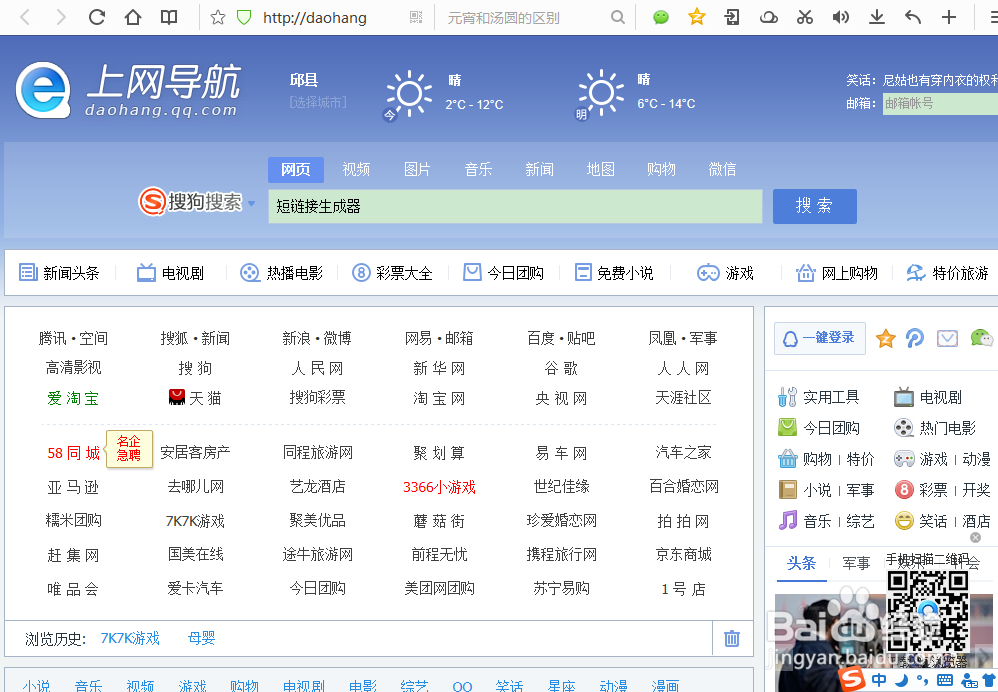This screenshot has height=692, width=998.
Task: Reload the page with refresh icon
Action: 97,17
